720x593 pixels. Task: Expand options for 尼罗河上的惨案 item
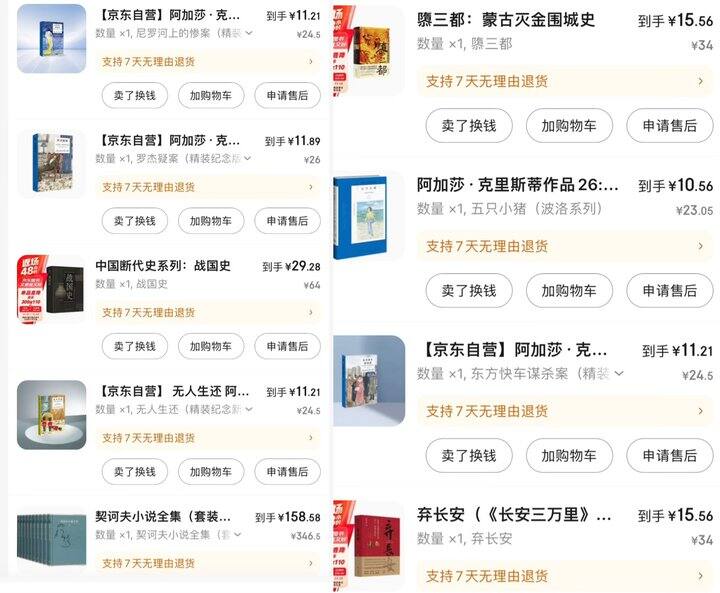[x=249, y=33]
